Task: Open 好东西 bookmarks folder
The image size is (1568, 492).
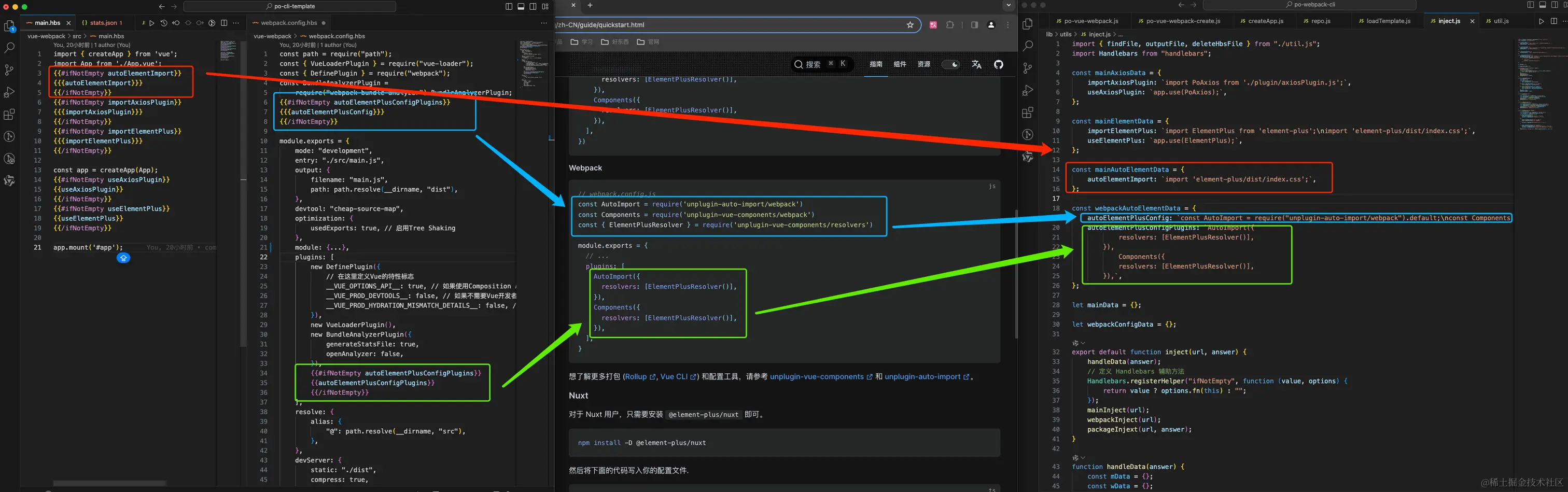Action: 615,42
